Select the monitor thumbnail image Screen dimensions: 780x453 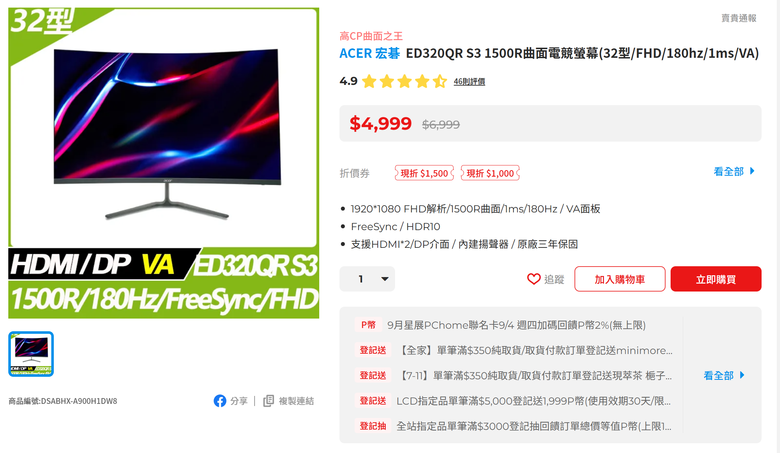point(31,354)
